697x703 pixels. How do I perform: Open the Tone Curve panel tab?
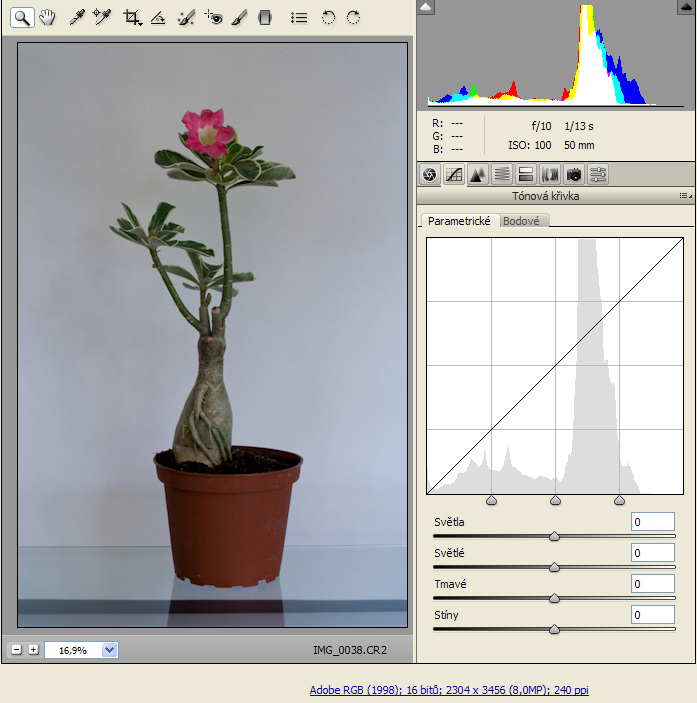pos(454,174)
